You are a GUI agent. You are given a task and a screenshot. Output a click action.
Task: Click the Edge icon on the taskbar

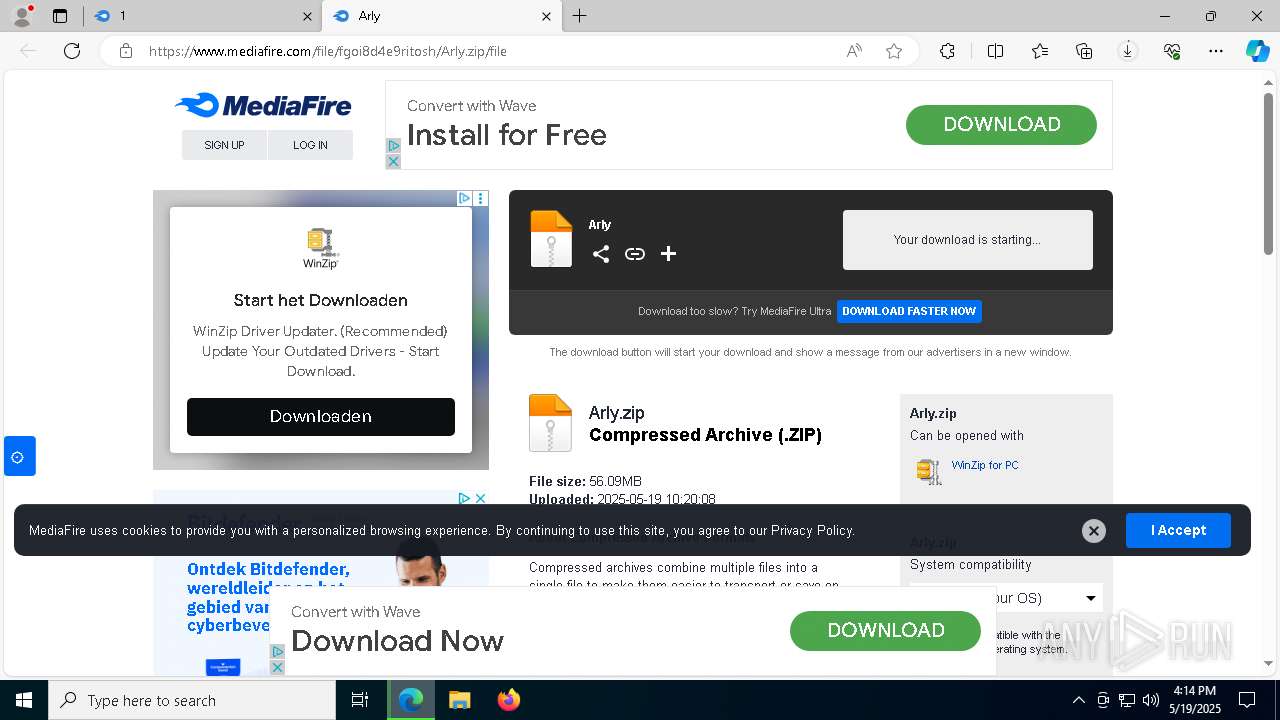(411, 700)
